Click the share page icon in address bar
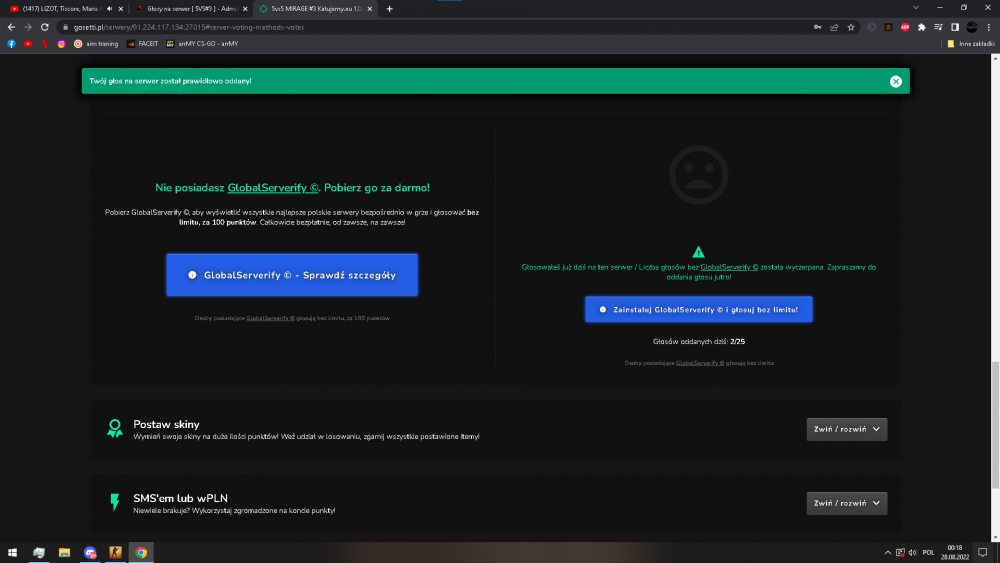Screen dimensions: 1000x563 834,27
